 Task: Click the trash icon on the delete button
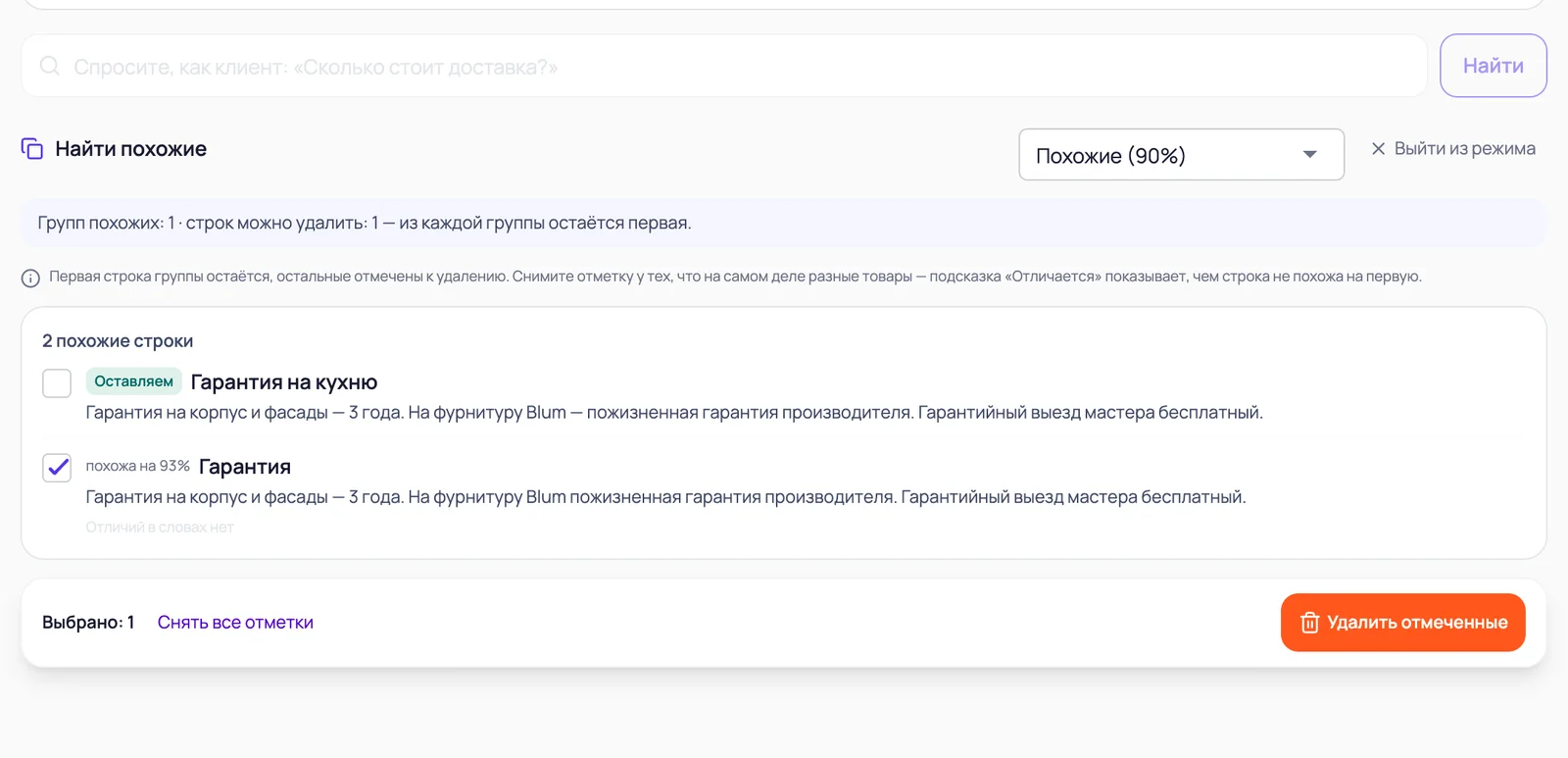pyautogui.click(x=1309, y=623)
